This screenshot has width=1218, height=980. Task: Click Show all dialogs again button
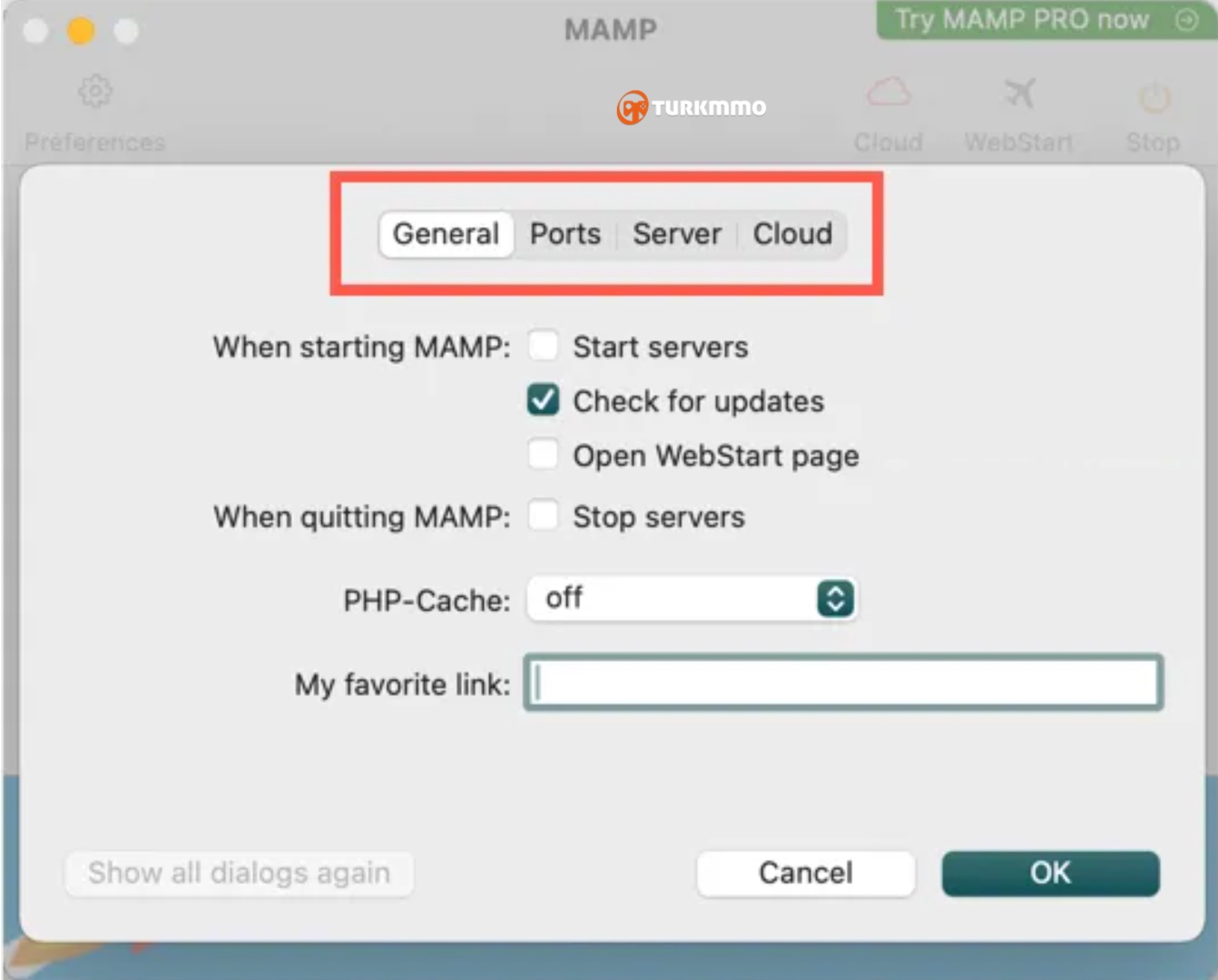click(240, 873)
